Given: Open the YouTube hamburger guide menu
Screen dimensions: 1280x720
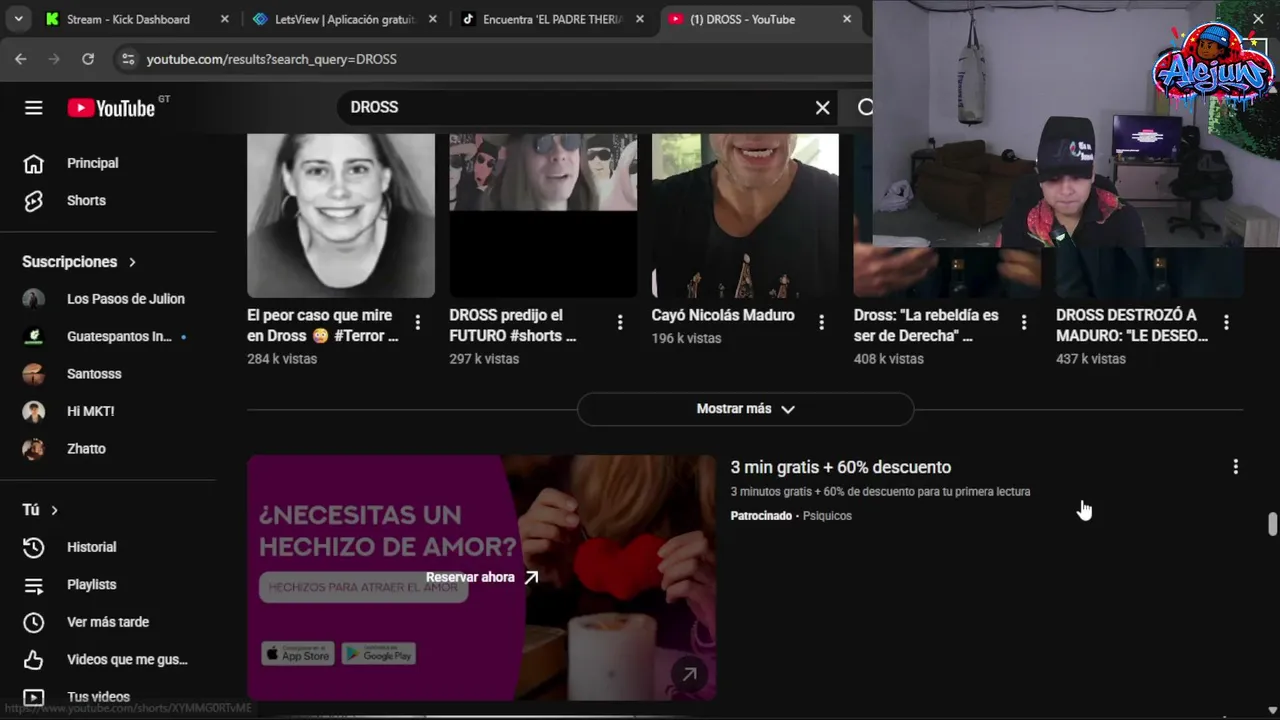Looking at the screenshot, I should 34,108.
